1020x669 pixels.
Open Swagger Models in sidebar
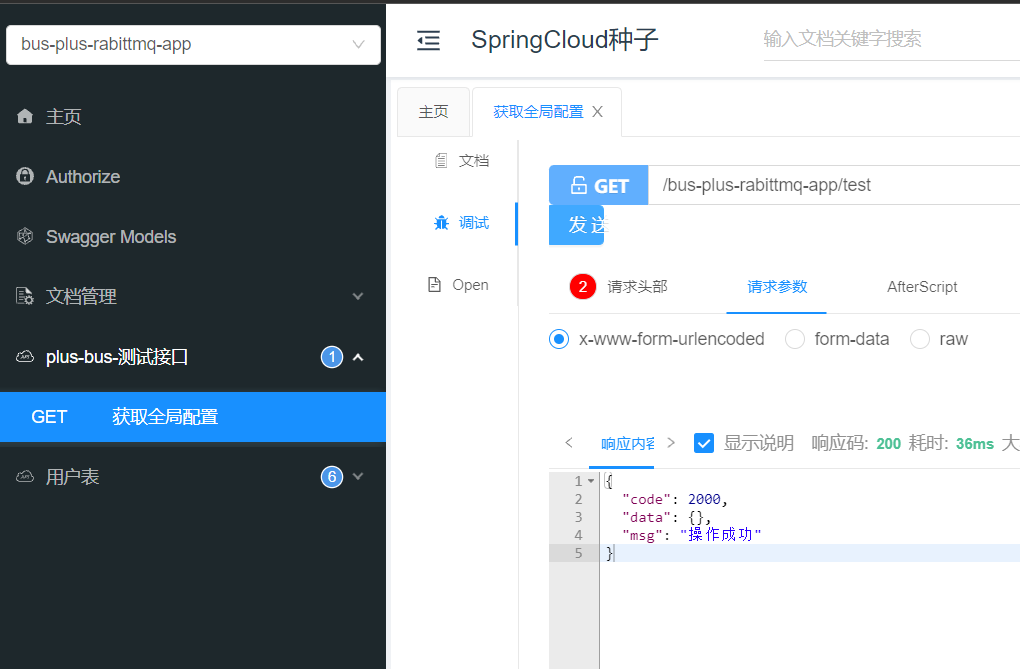tap(193, 236)
